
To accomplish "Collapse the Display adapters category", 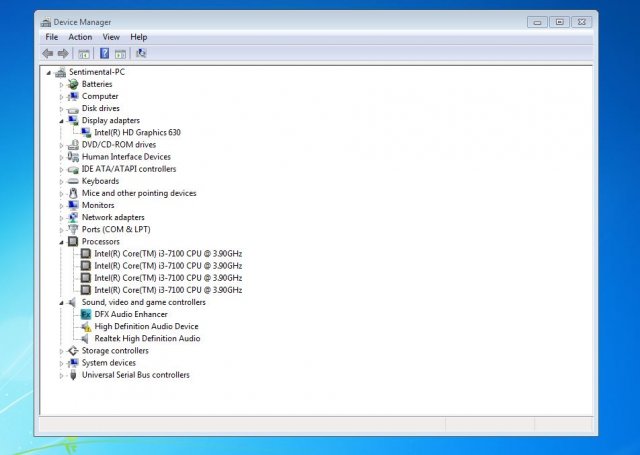I will coord(61,121).
